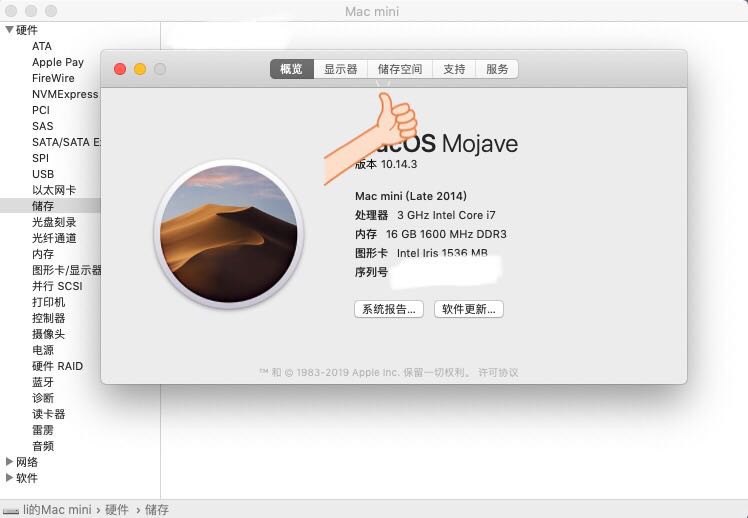Collapse the 硬件 tree section
The width and height of the screenshot is (748, 518).
pyautogui.click(x=9, y=30)
